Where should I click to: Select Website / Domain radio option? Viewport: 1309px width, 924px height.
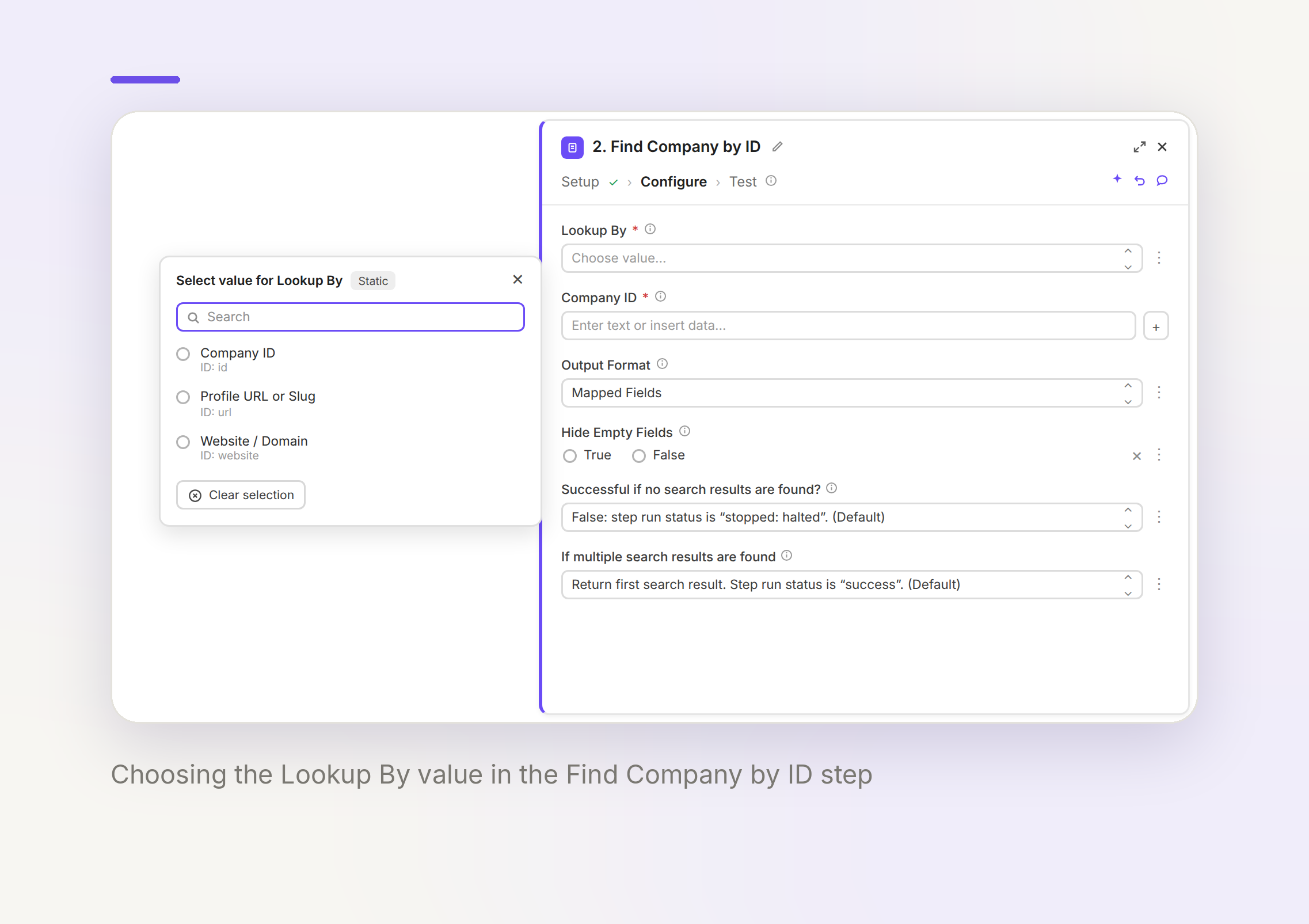coord(183,442)
